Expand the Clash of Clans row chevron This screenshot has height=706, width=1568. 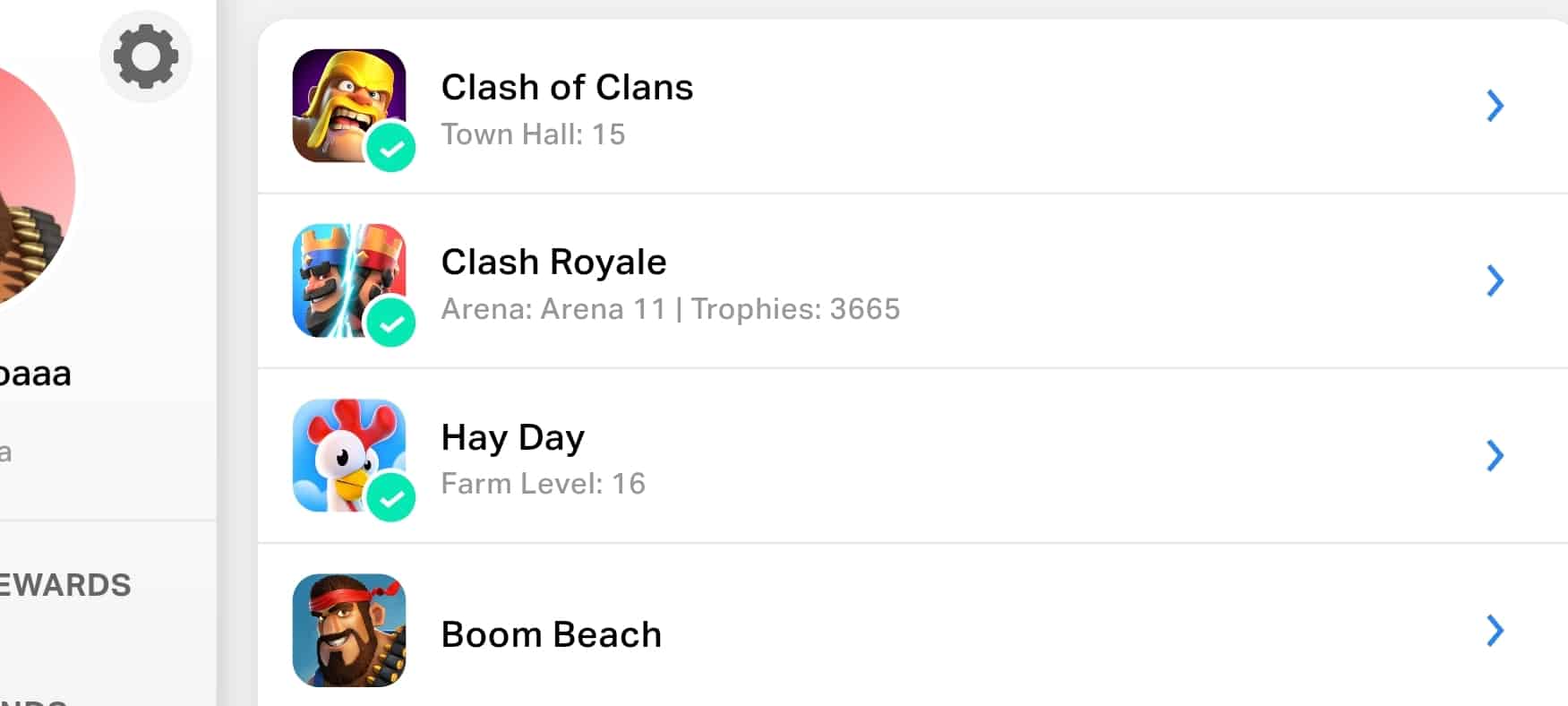pos(1495,106)
